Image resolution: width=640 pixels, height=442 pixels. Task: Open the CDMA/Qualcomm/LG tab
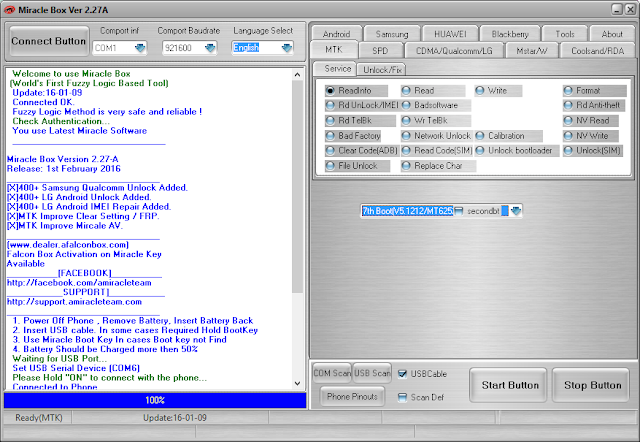point(454,51)
